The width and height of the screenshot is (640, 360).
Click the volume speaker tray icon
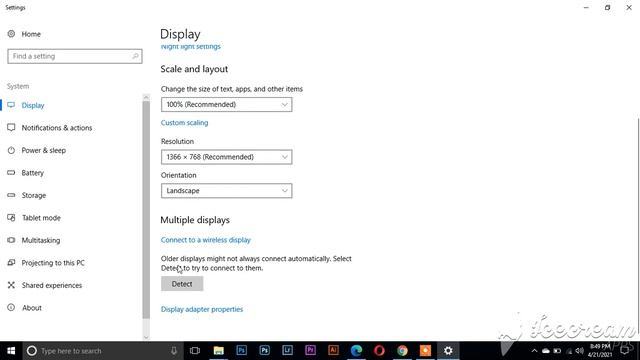(x=580, y=351)
